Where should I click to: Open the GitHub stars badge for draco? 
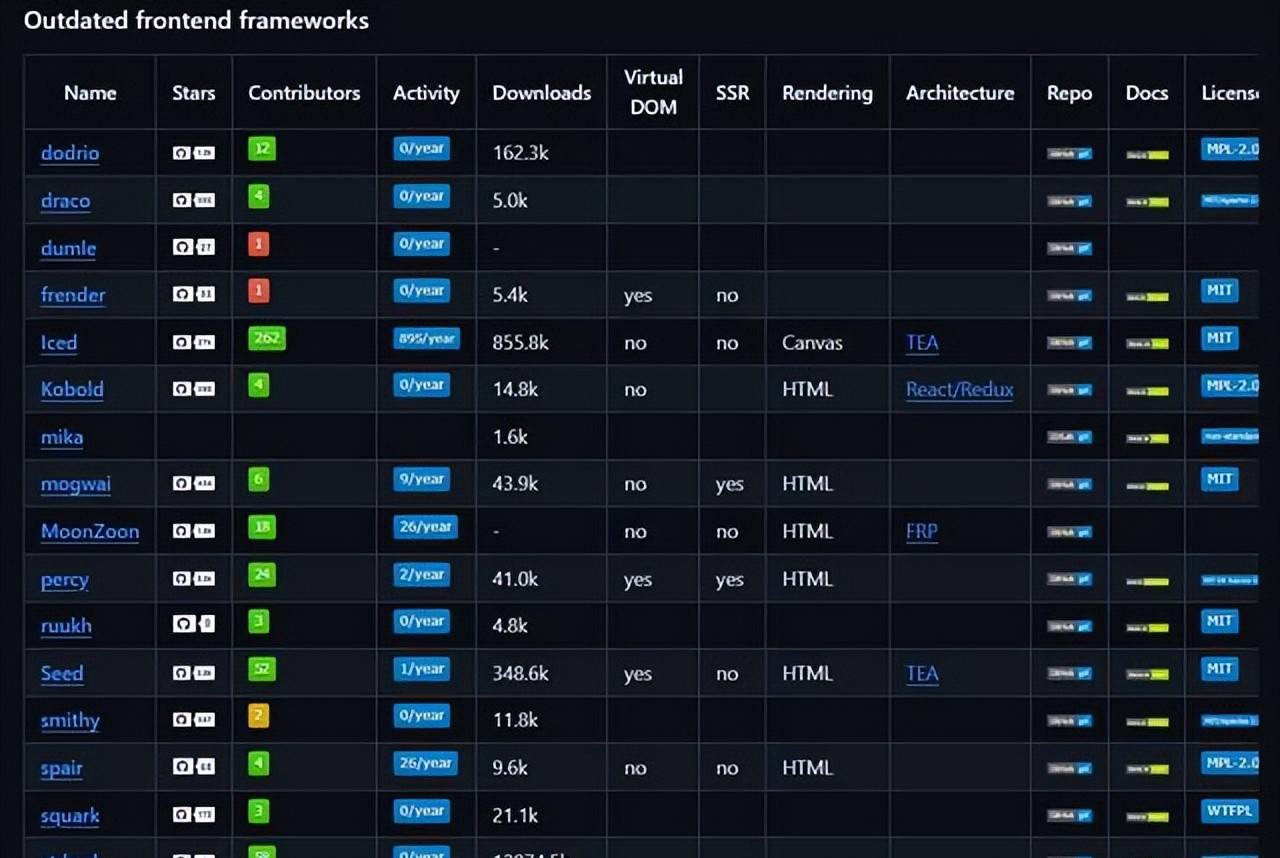click(x=194, y=200)
